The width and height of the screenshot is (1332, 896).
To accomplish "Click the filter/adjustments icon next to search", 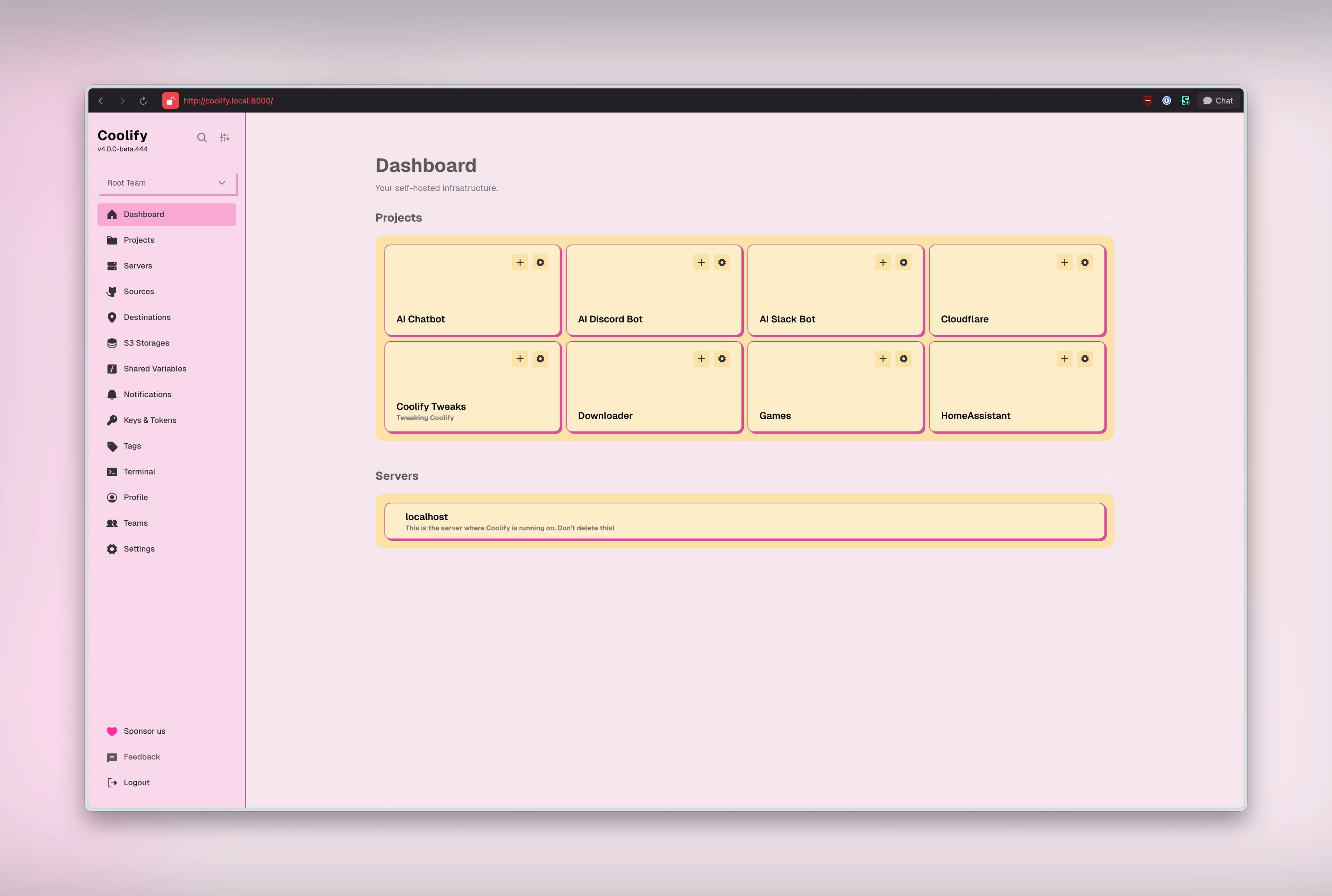I will pyautogui.click(x=224, y=137).
